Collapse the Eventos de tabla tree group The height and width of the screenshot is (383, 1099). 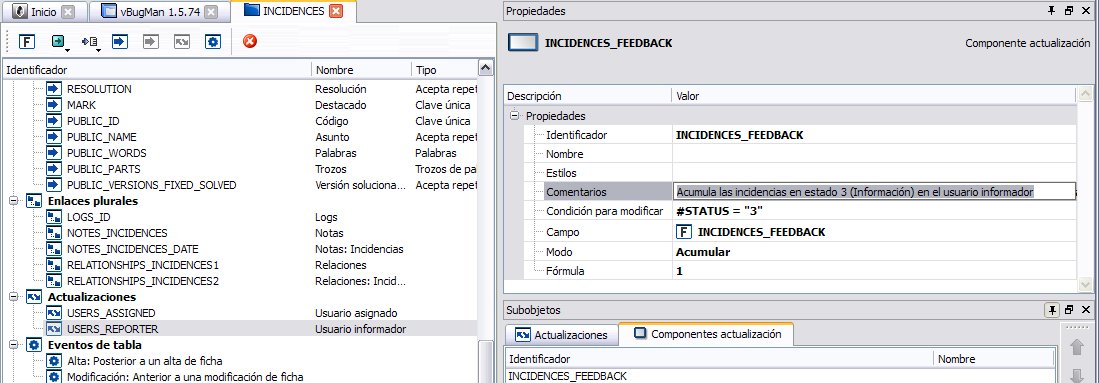[x=13, y=345]
